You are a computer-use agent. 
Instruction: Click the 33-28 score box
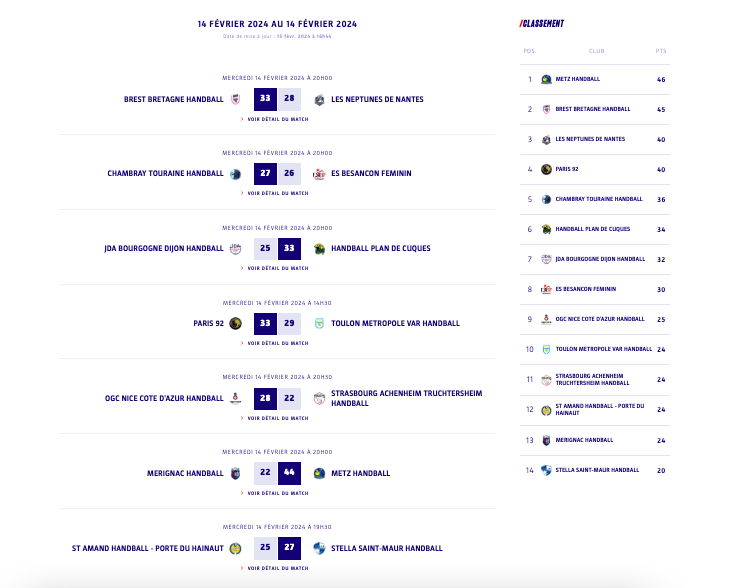tap(277, 99)
